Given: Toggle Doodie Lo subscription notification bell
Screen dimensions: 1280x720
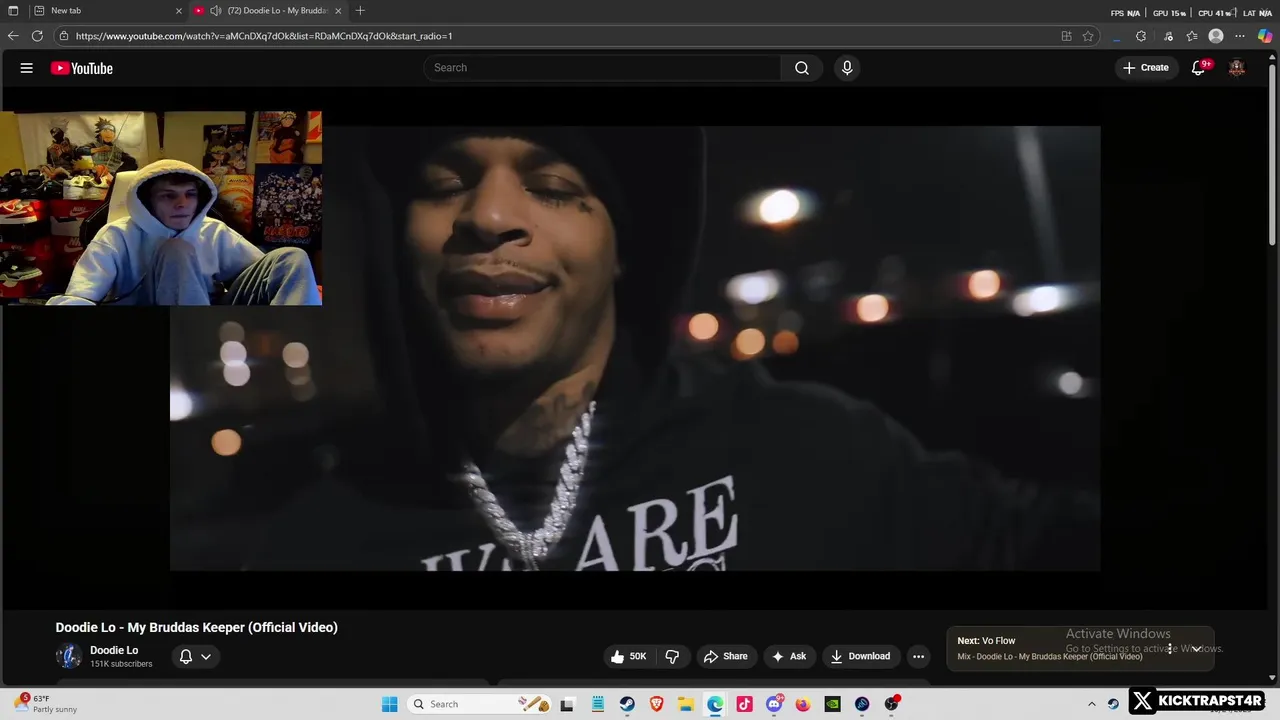Looking at the screenshot, I should (185, 656).
